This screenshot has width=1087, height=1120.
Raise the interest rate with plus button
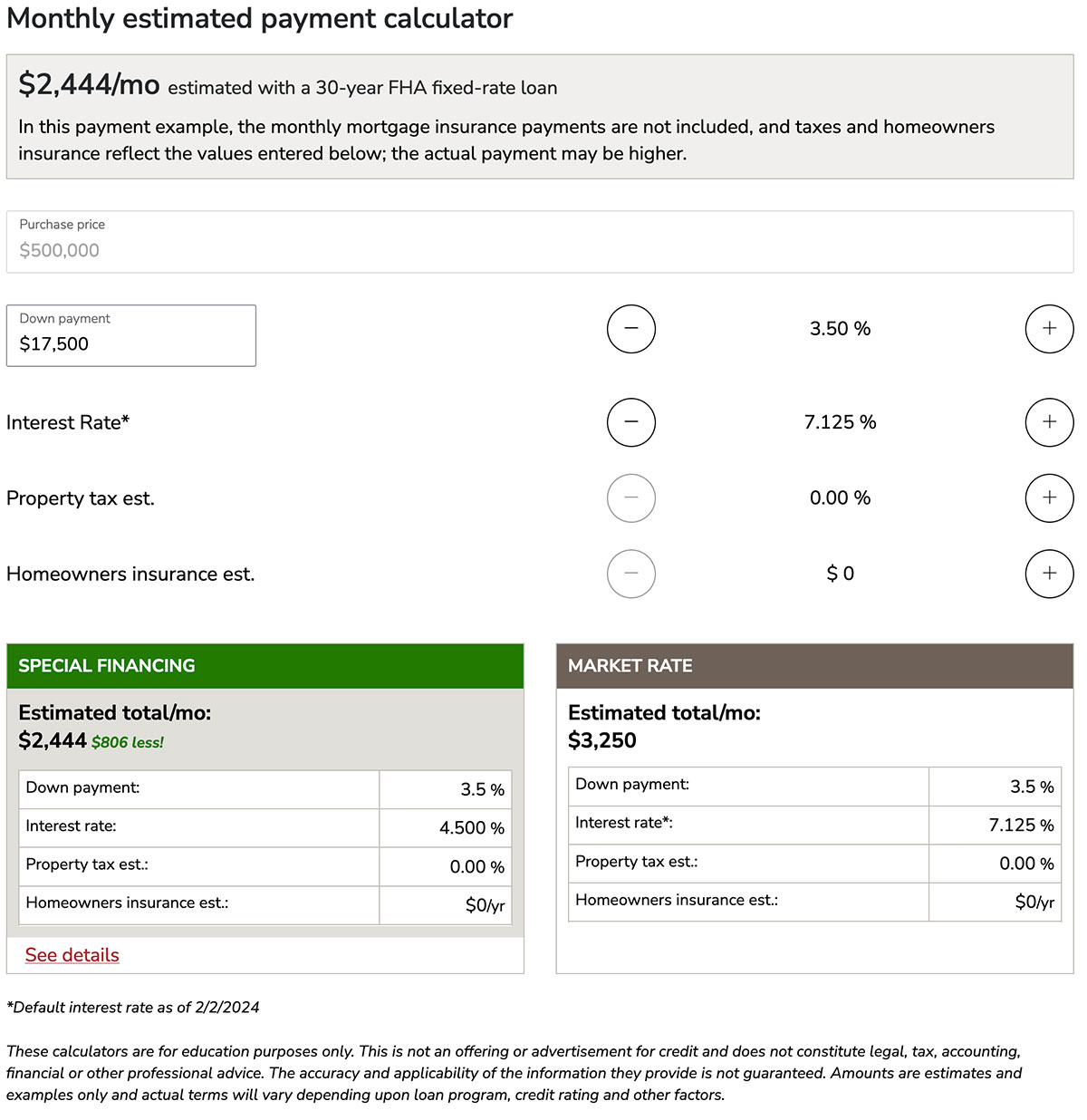coord(1049,422)
